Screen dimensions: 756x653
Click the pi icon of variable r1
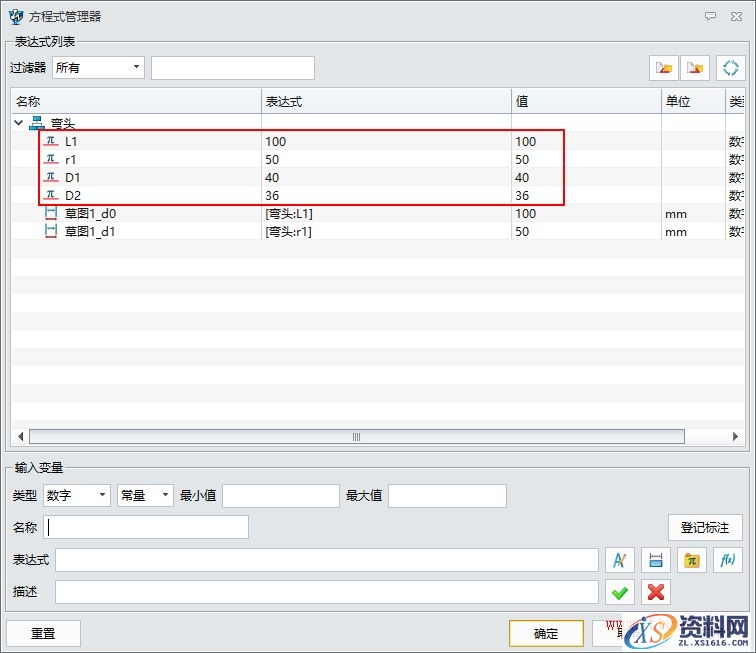click(x=51, y=159)
